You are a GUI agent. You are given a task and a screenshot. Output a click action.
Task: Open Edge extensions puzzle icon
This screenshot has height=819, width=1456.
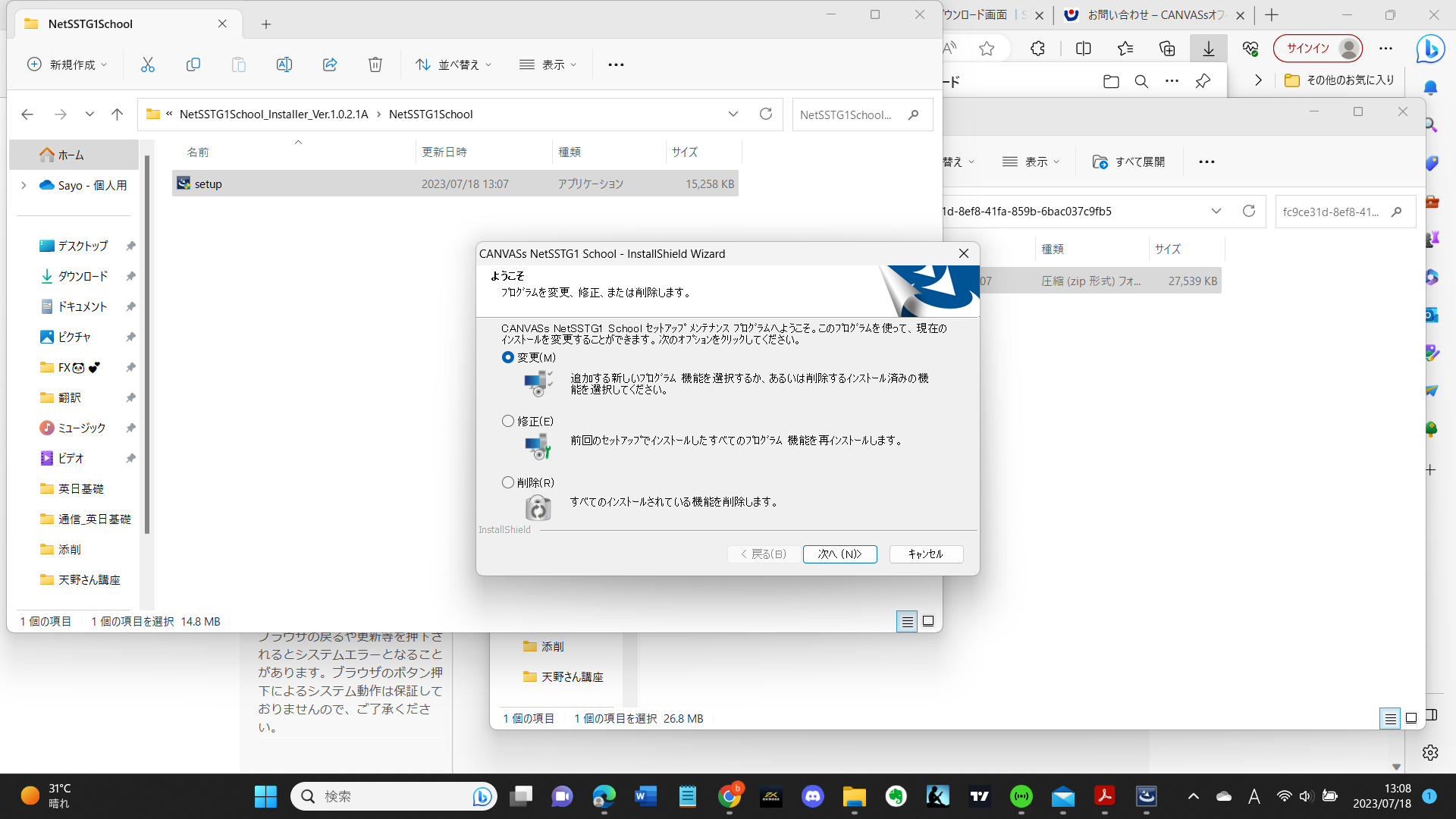(1037, 49)
